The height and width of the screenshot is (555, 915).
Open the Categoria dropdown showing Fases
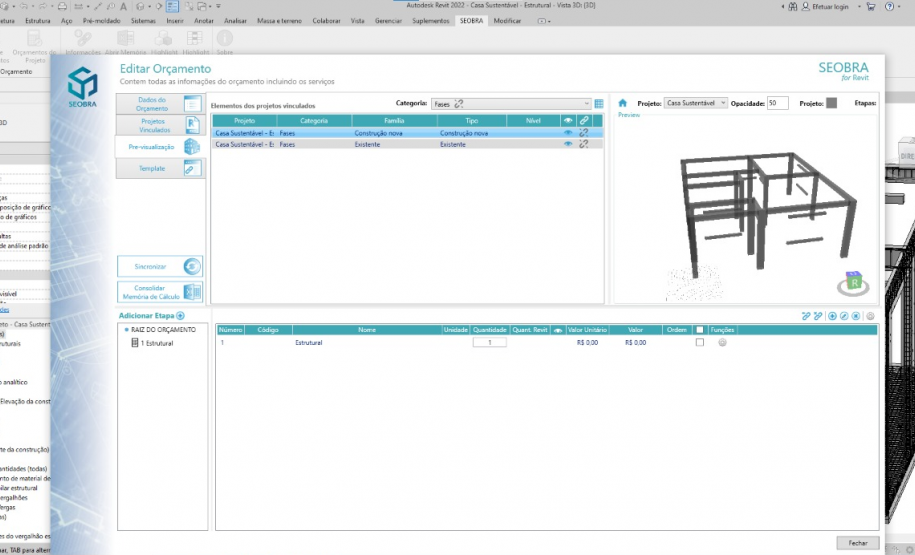[x=511, y=104]
